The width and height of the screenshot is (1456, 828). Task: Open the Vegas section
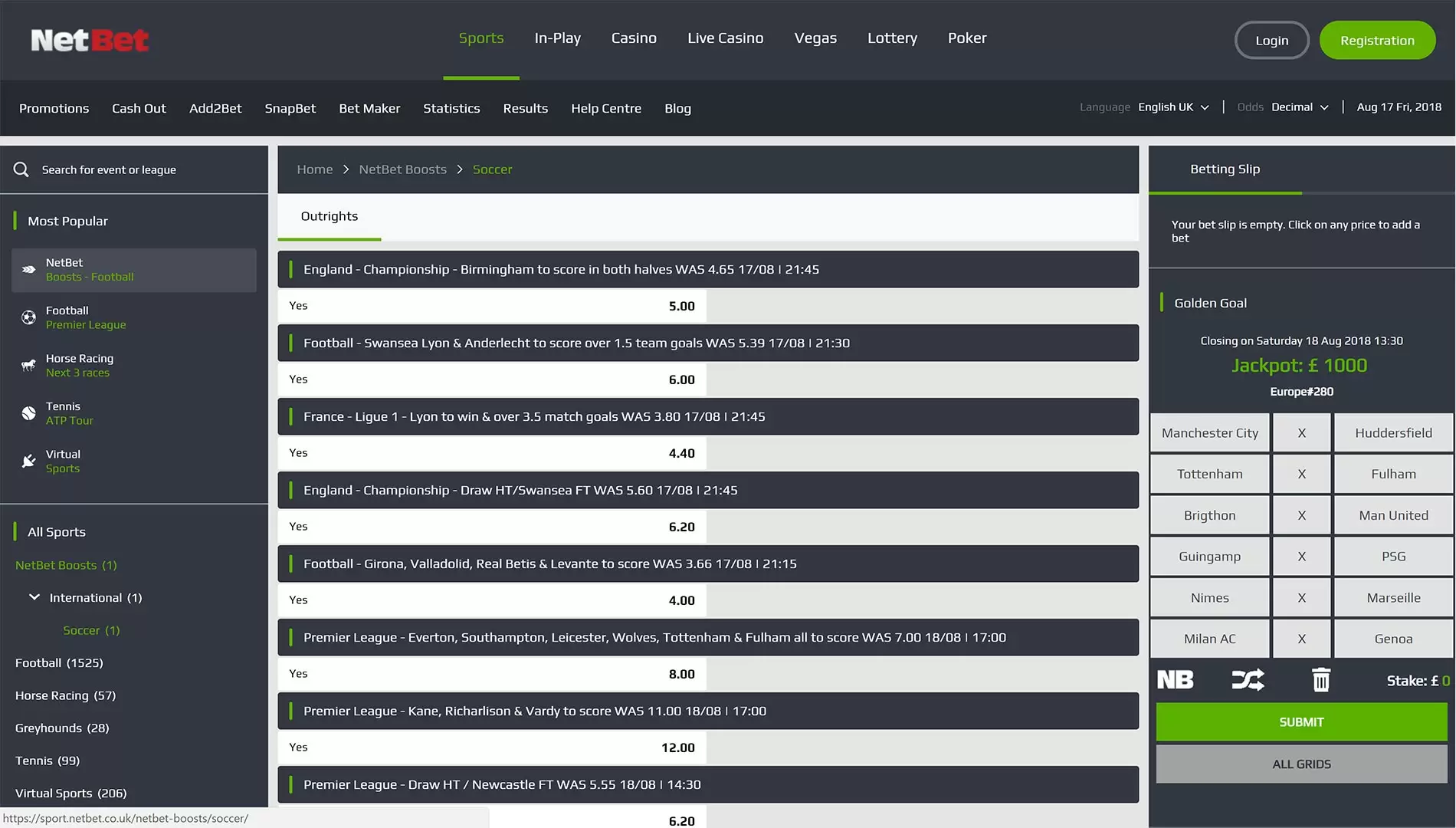(x=815, y=38)
